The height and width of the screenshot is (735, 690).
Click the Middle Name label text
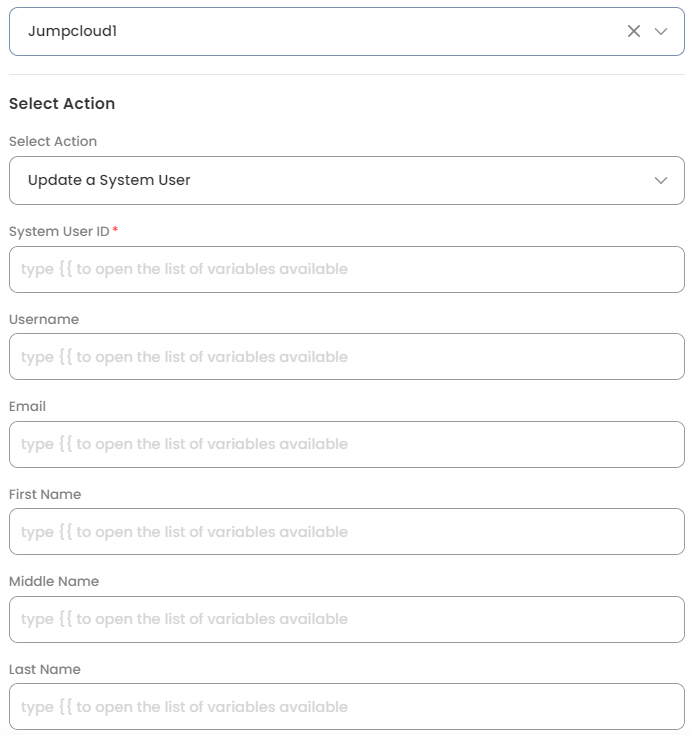[x=54, y=582]
